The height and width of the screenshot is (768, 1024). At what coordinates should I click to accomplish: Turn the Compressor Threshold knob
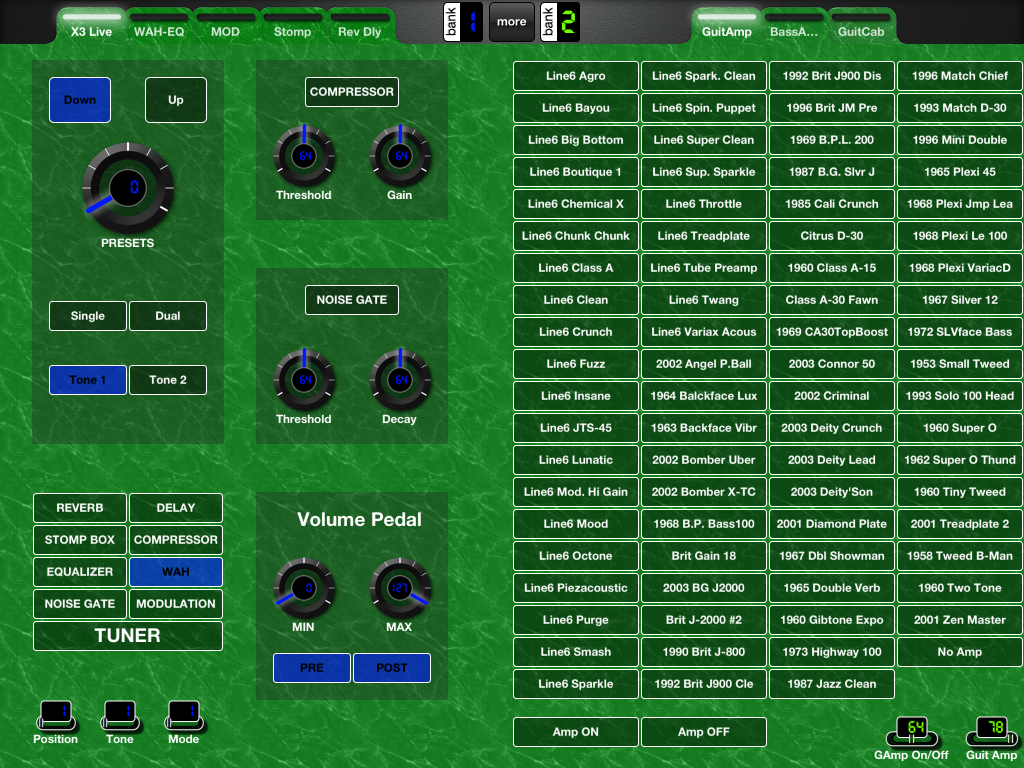click(304, 156)
